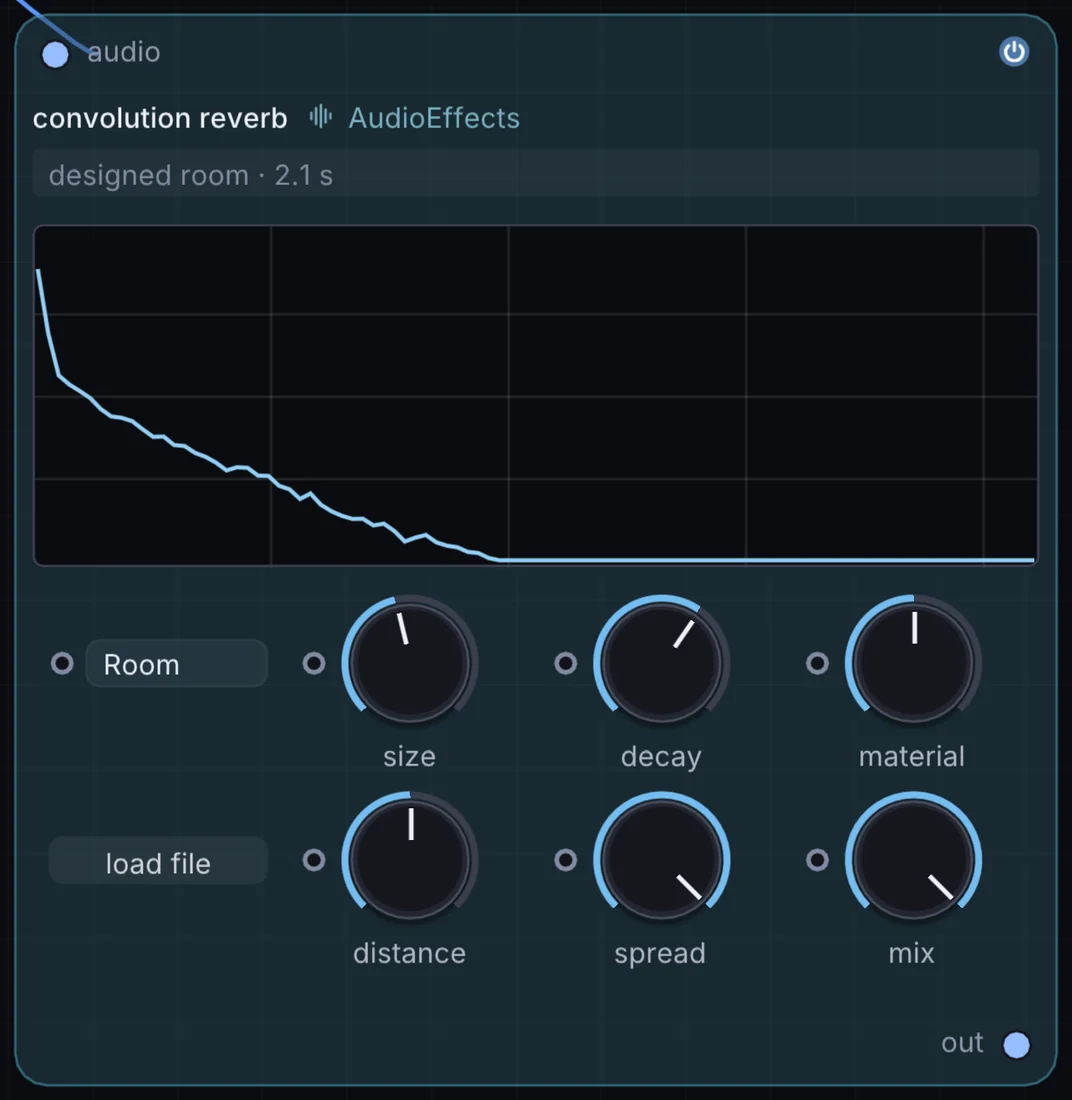
Task: Click the modulation port beside material knob
Action: 817,664
